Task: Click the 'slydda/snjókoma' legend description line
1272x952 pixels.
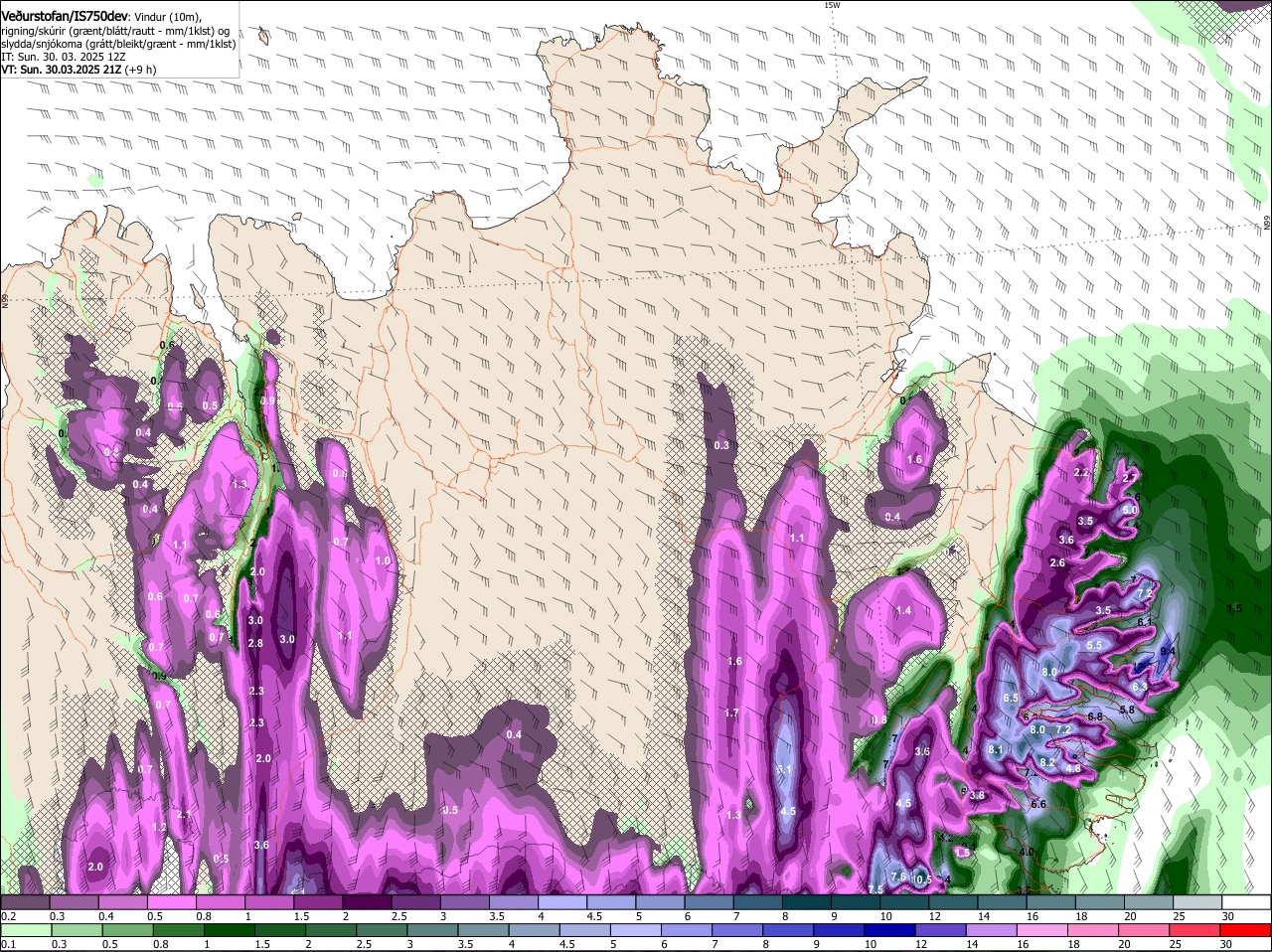Action: [118, 44]
